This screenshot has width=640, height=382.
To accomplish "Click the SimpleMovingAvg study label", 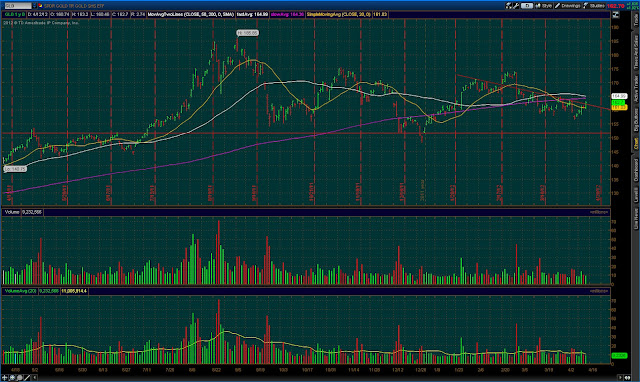I will pyautogui.click(x=339, y=14).
